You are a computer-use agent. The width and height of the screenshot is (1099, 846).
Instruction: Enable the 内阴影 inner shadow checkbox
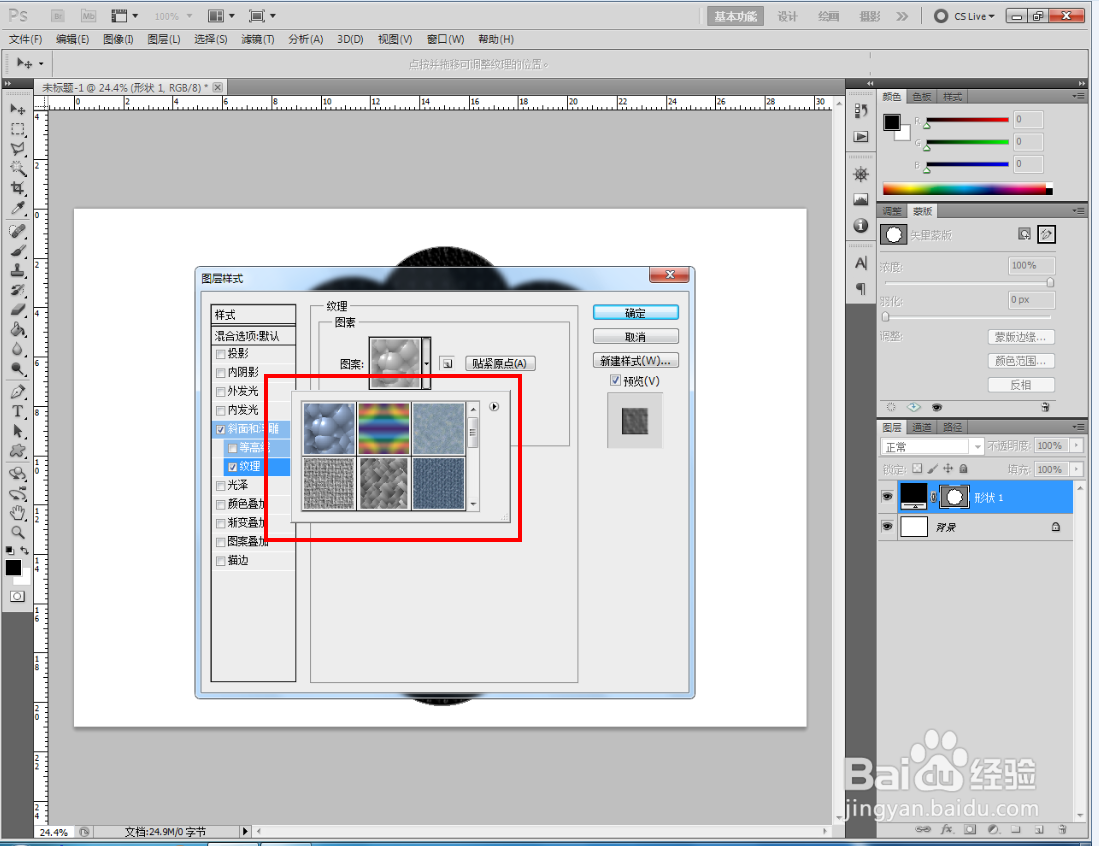pos(221,373)
